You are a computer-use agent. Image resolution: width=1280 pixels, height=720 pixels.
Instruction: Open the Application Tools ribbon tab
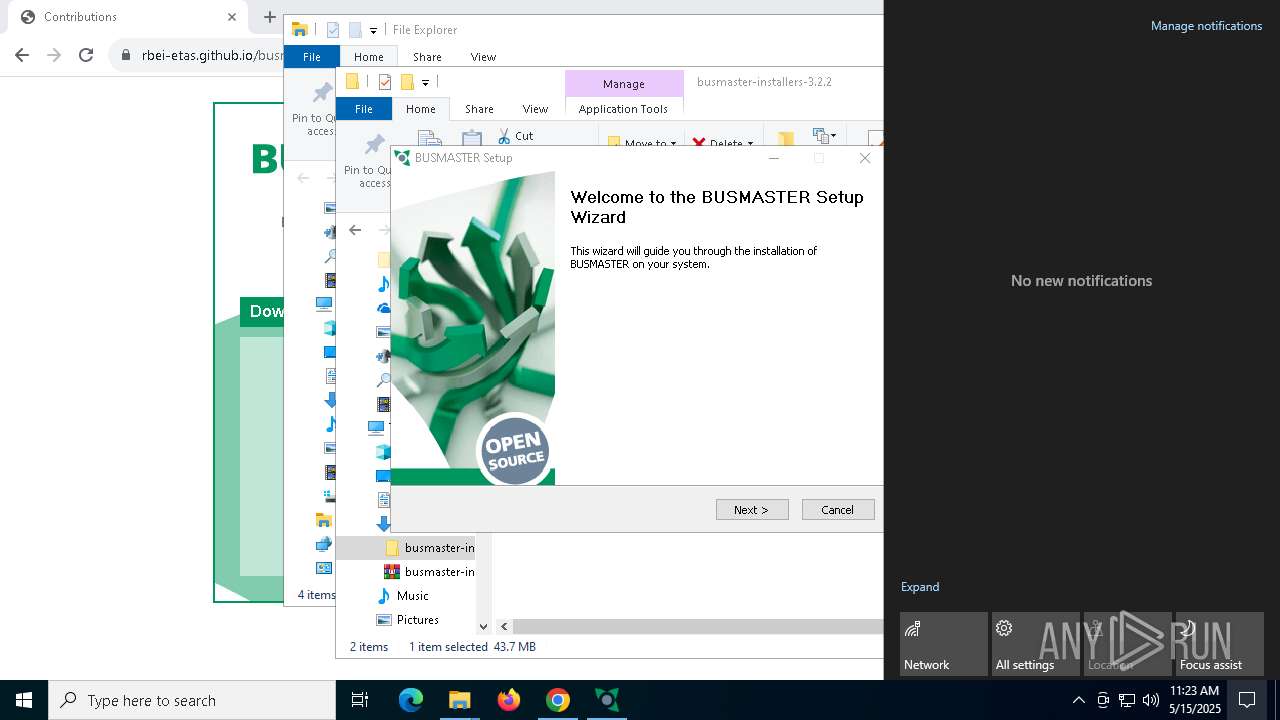click(623, 109)
